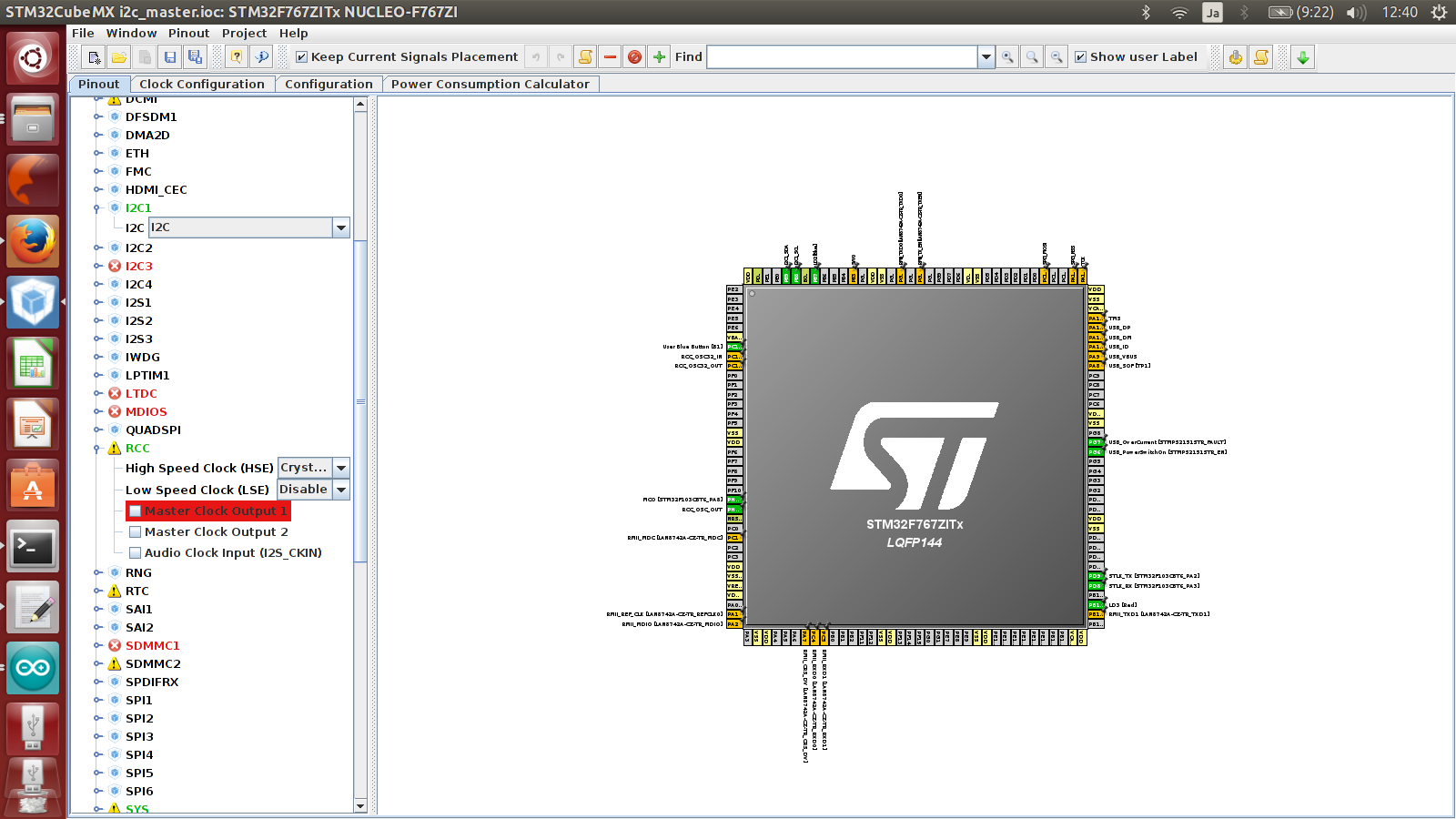Toggle Keep Current Signals Placement checkbox
Screen dimensions: 1456x819
(x=302, y=57)
